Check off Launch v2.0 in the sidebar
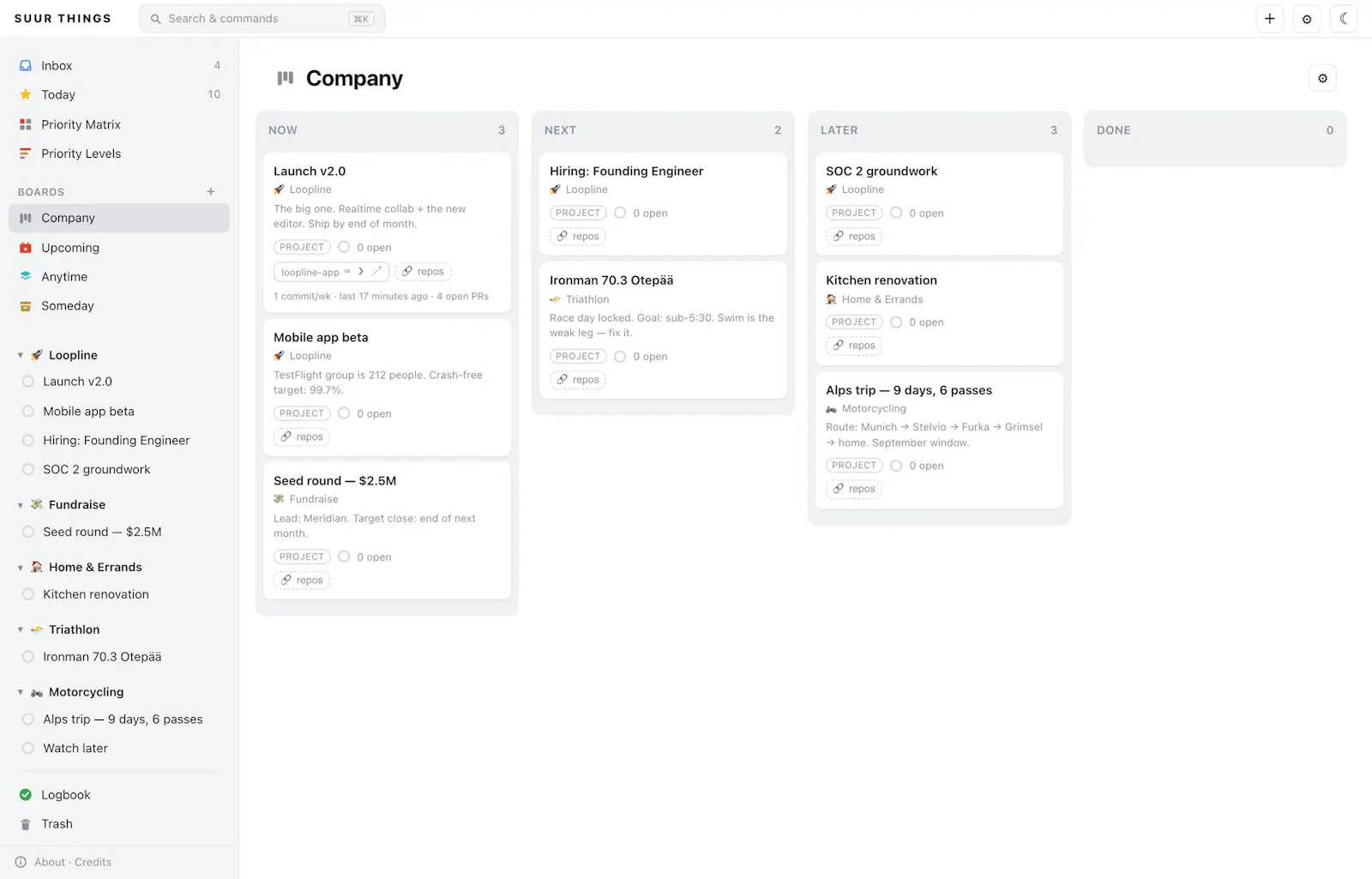Viewport: 1372px width, 879px height. click(28, 382)
